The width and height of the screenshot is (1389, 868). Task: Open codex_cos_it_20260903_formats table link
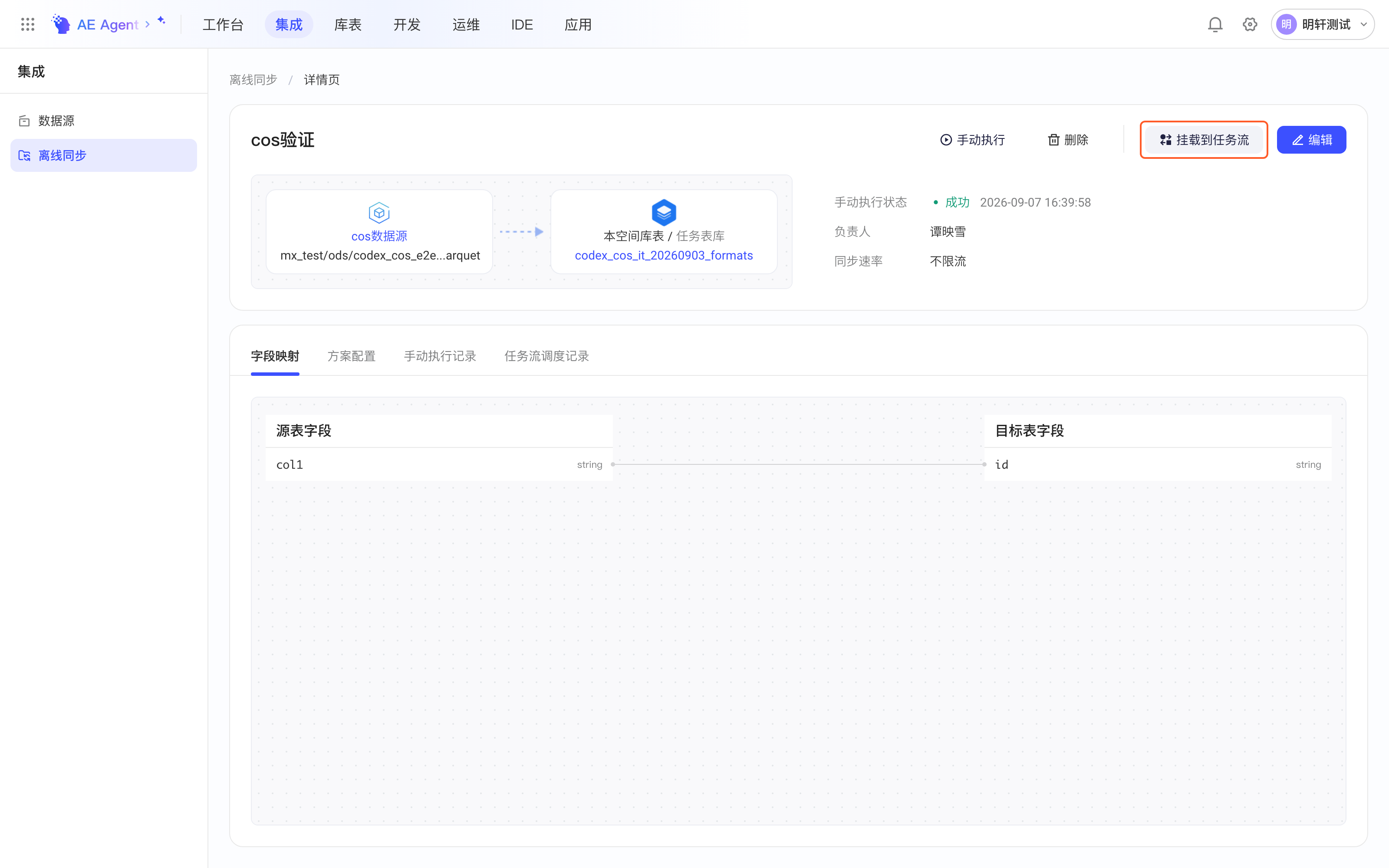click(664, 256)
